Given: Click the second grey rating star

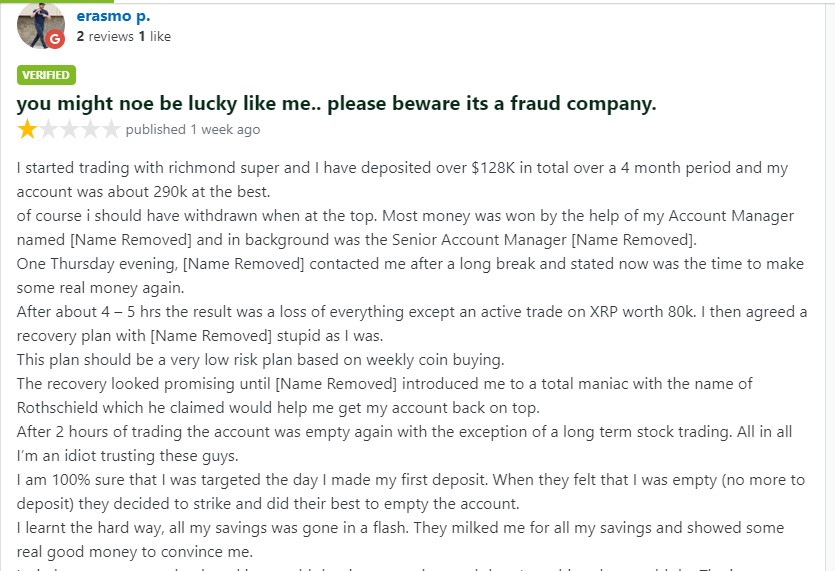Looking at the screenshot, I should [x=48, y=129].
